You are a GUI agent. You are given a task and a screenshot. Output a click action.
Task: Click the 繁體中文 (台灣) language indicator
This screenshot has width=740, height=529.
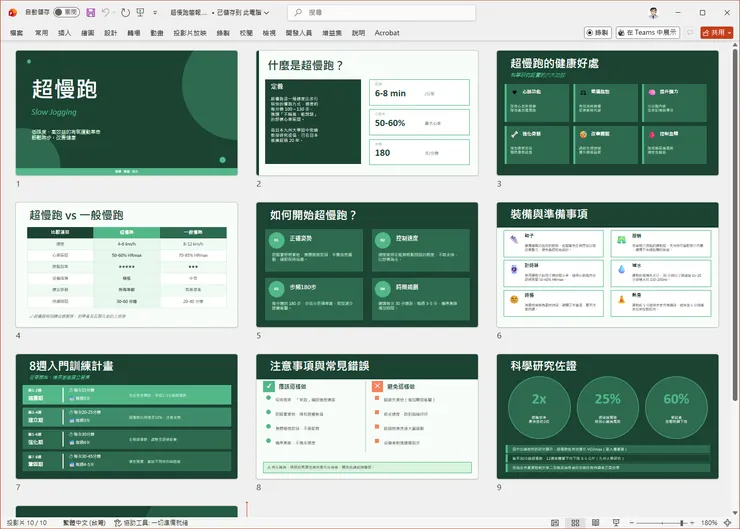pos(84,523)
